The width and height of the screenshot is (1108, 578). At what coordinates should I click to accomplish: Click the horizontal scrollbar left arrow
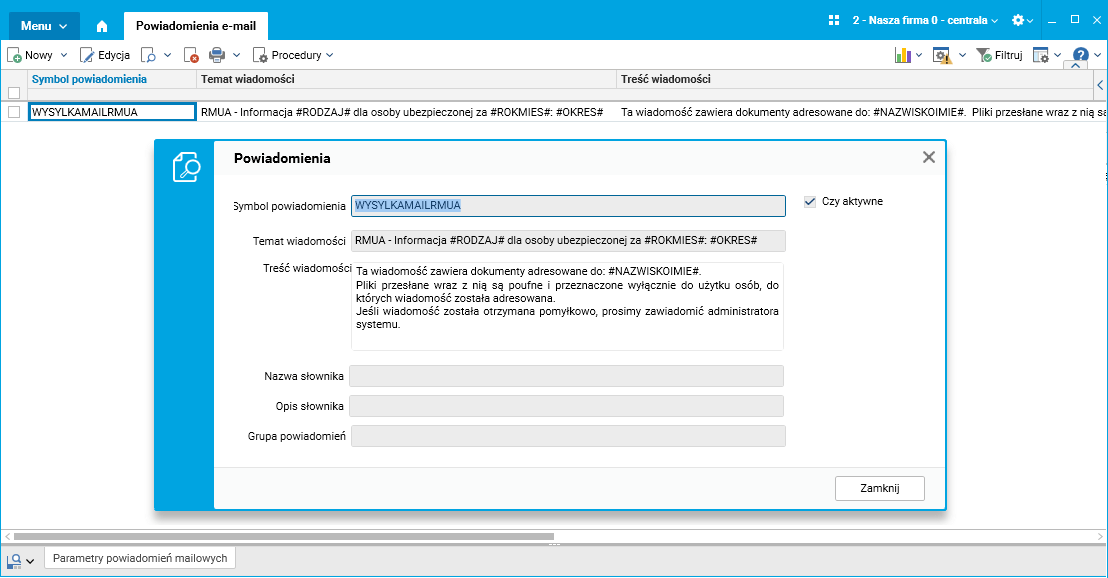coord(8,537)
